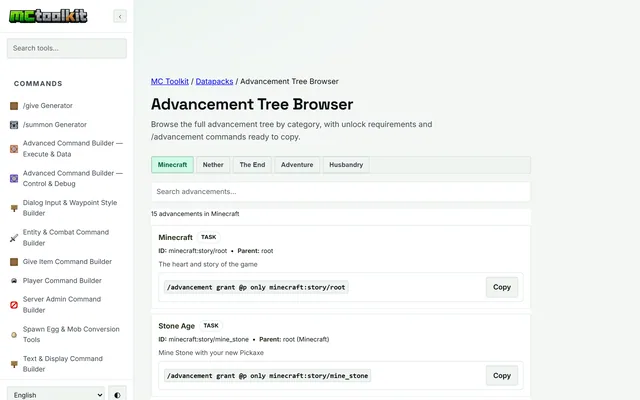Click the Text & Display Command sign icon

coord(14,364)
